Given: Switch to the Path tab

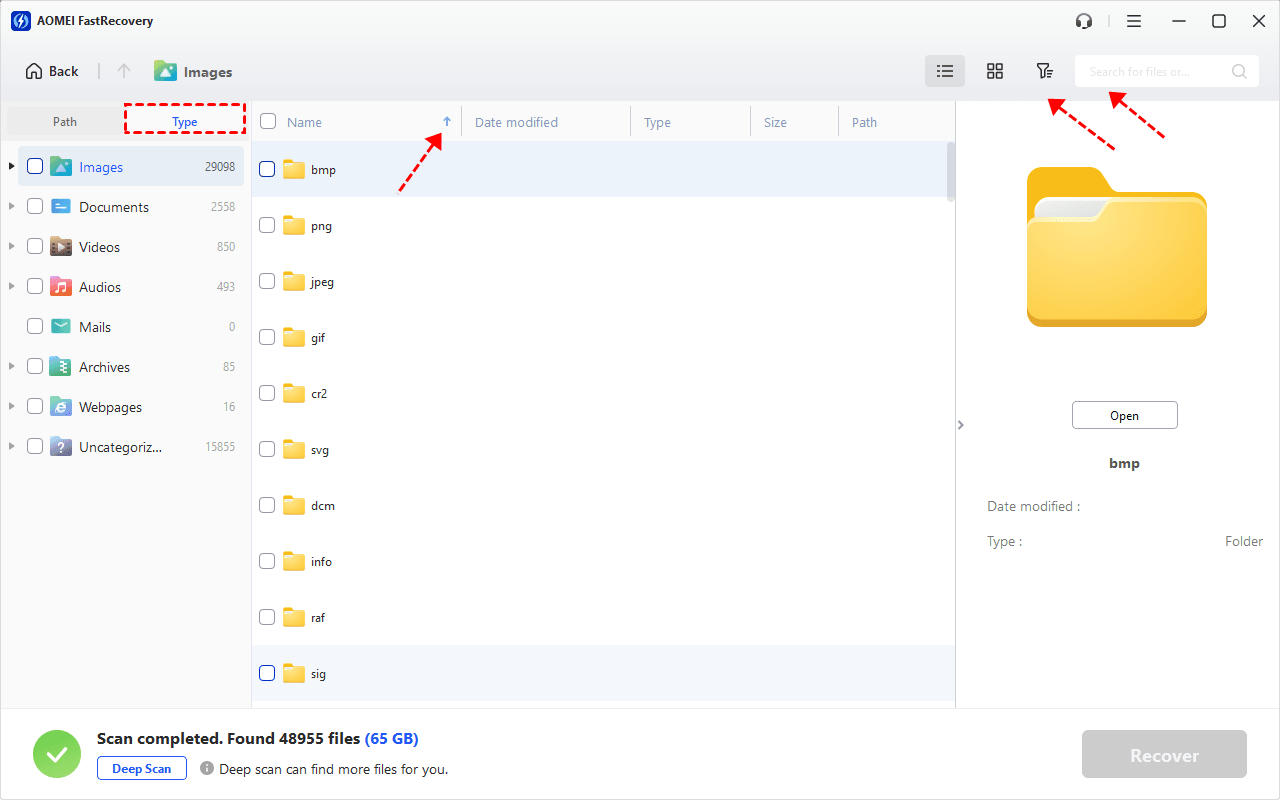Looking at the screenshot, I should 65,122.
